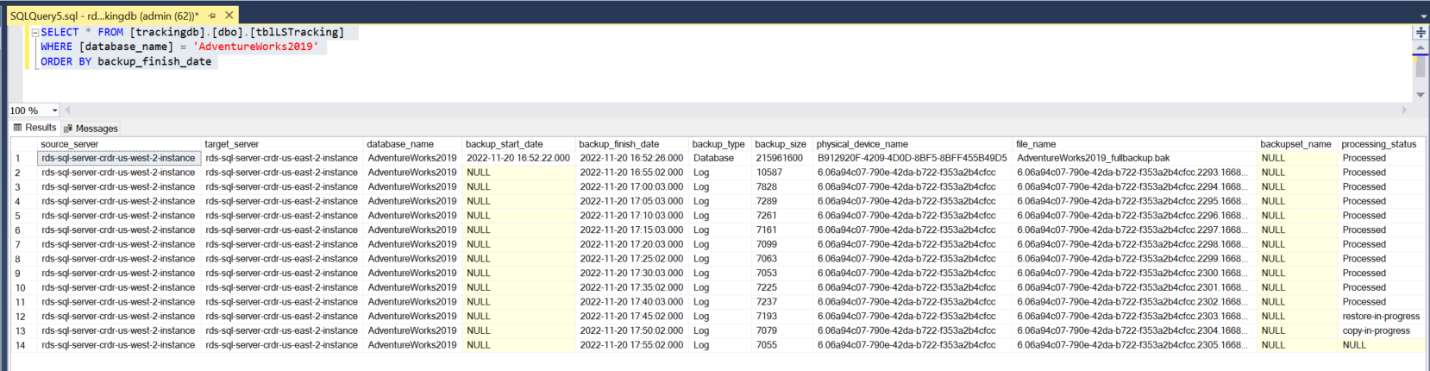
Task: Click the processing_status column header
Action: pyautogui.click(x=1381, y=144)
